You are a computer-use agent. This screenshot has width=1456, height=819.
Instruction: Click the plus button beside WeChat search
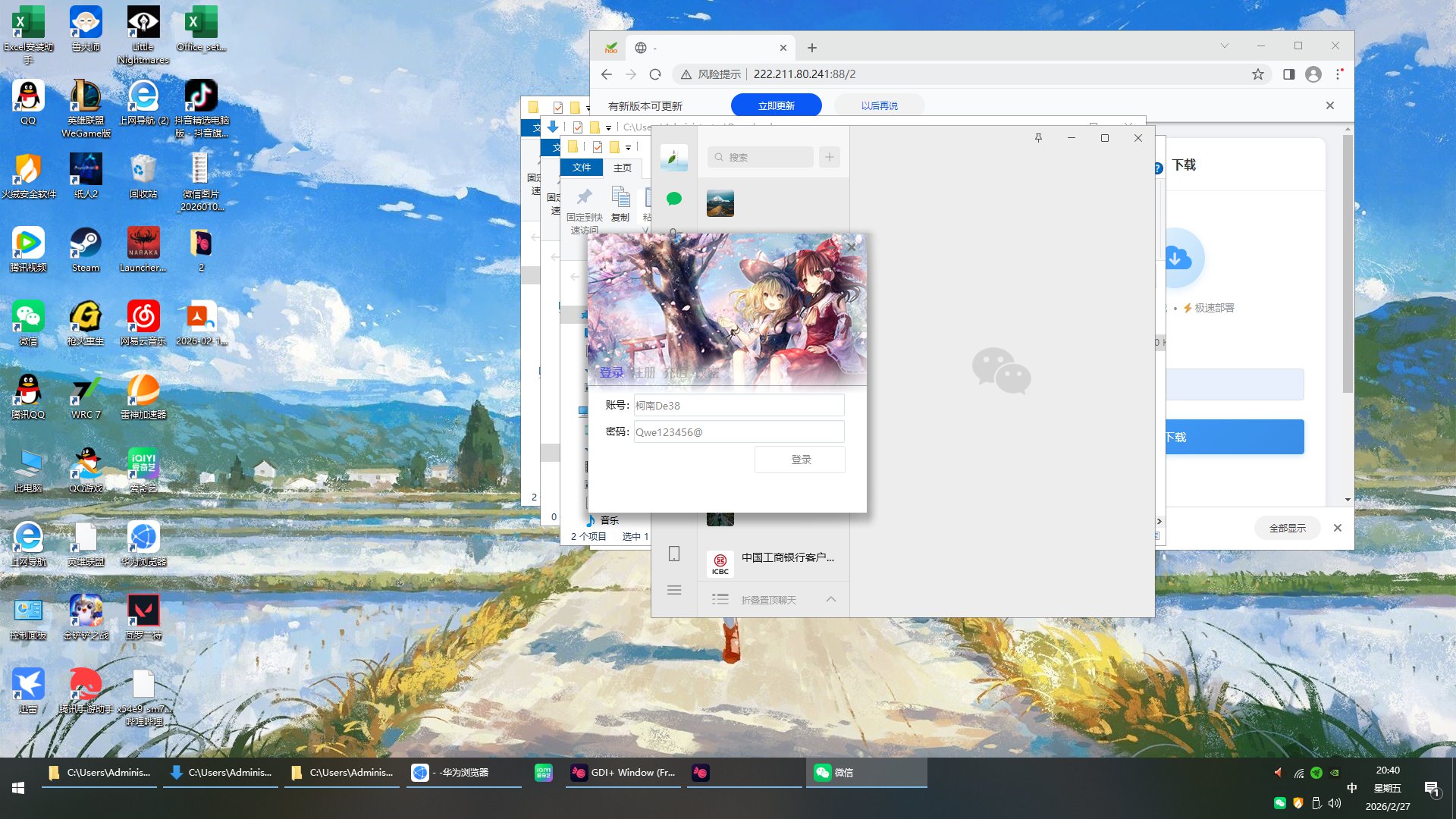(x=830, y=157)
